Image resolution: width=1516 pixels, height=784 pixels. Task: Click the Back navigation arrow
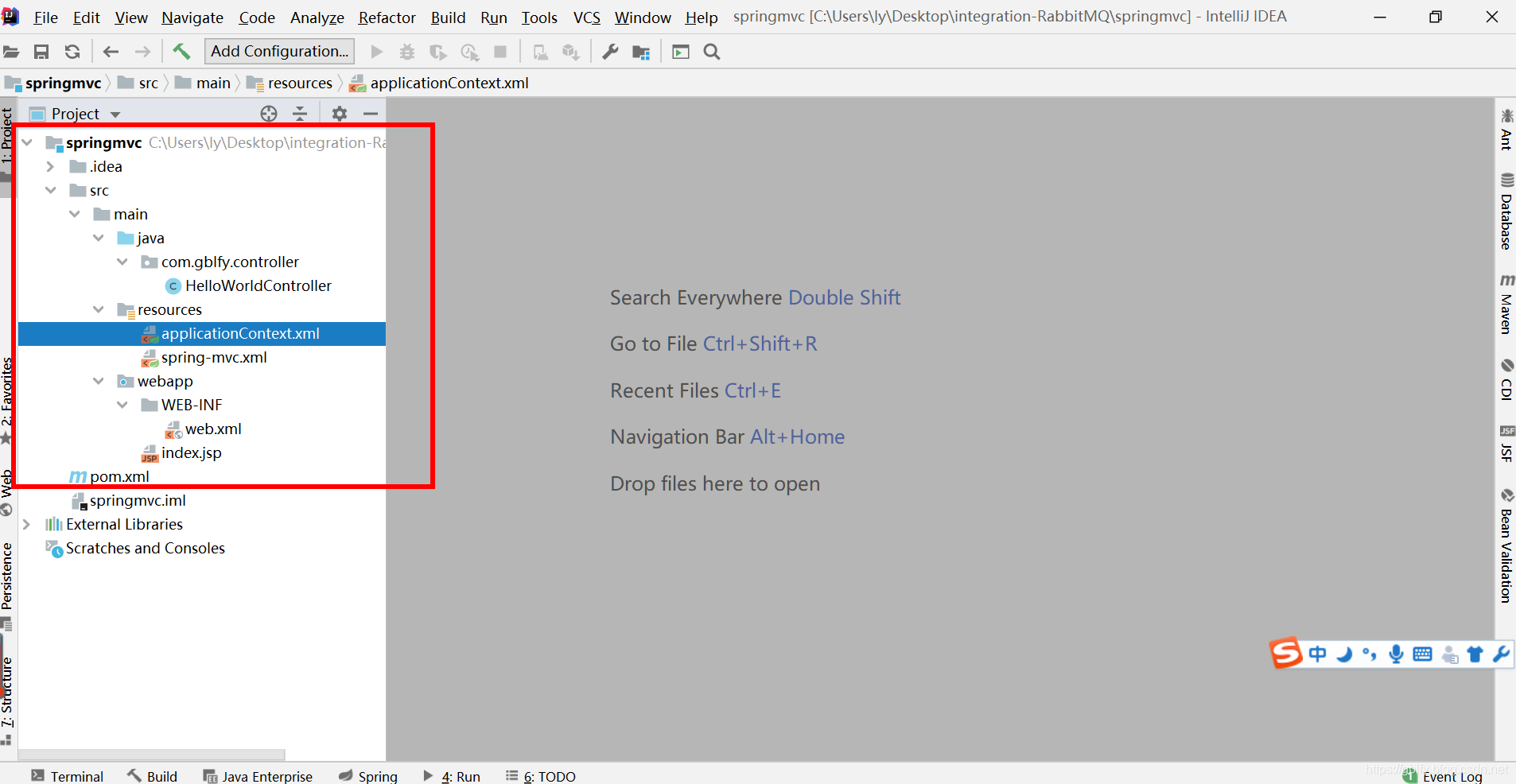[x=111, y=52]
